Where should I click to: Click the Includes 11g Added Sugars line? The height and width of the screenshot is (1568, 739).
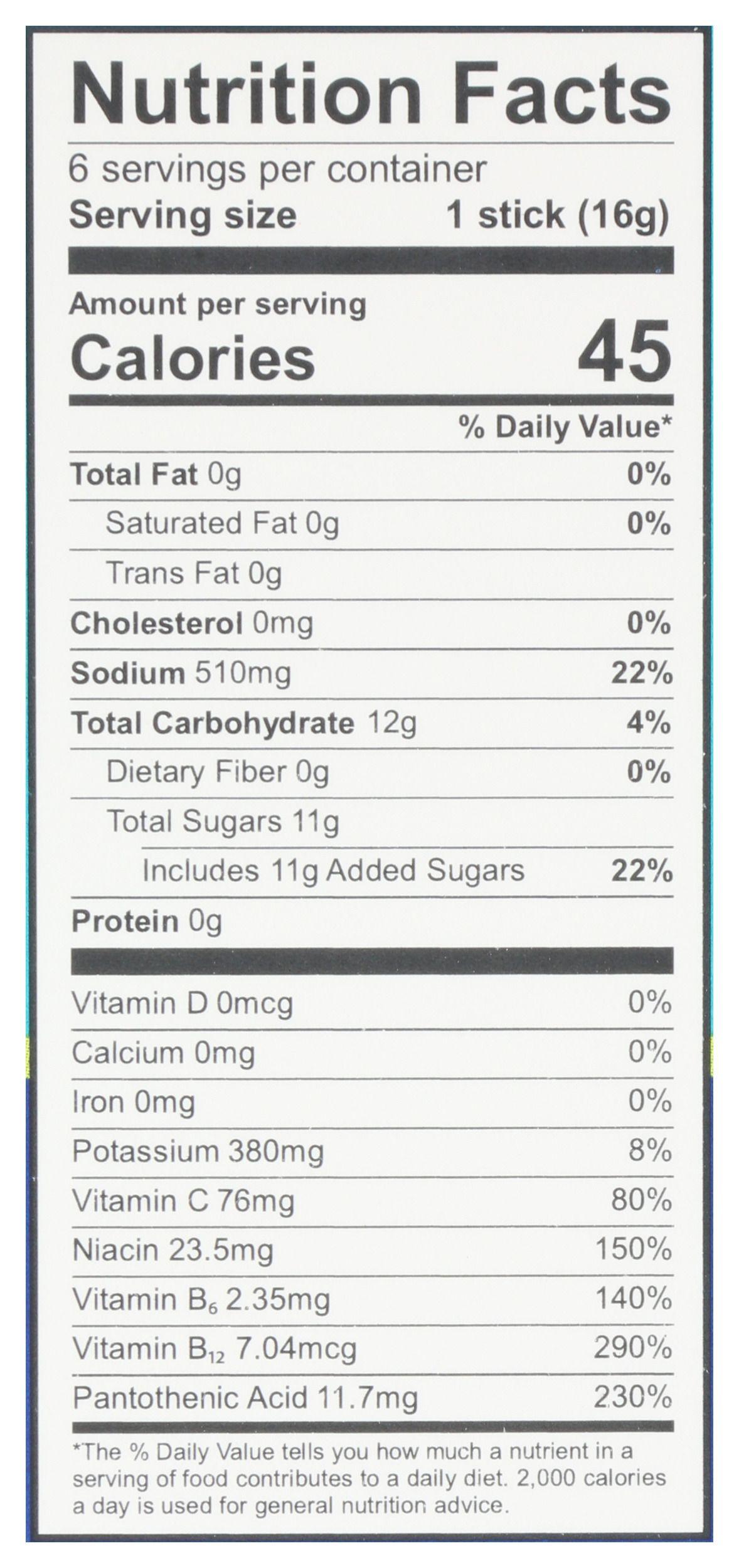pos(333,871)
